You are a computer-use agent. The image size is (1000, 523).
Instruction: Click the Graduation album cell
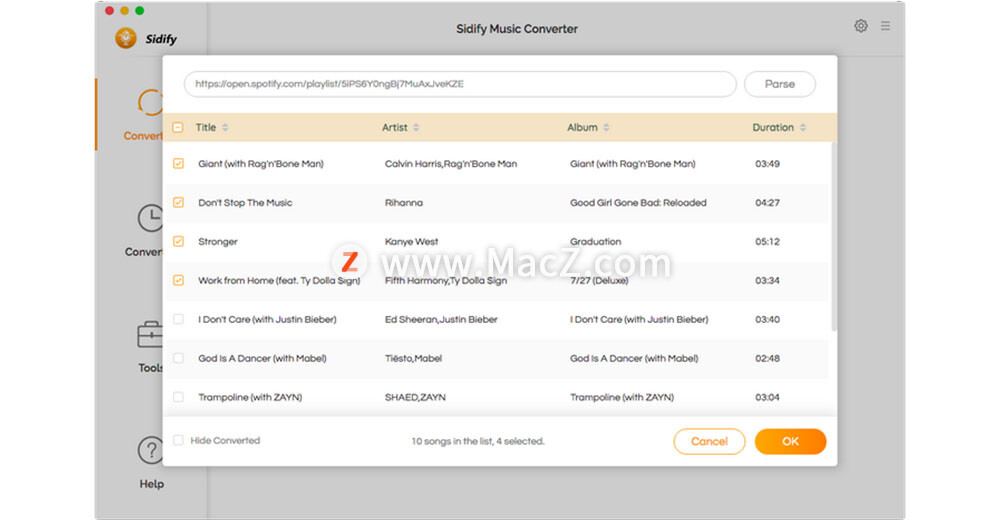click(x=596, y=242)
